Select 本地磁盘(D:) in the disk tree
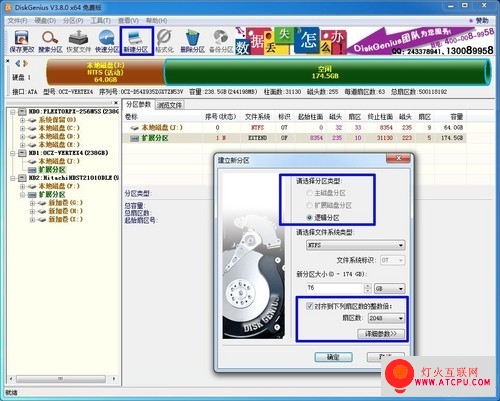This screenshot has height=401, width=500. pyautogui.click(x=59, y=137)
